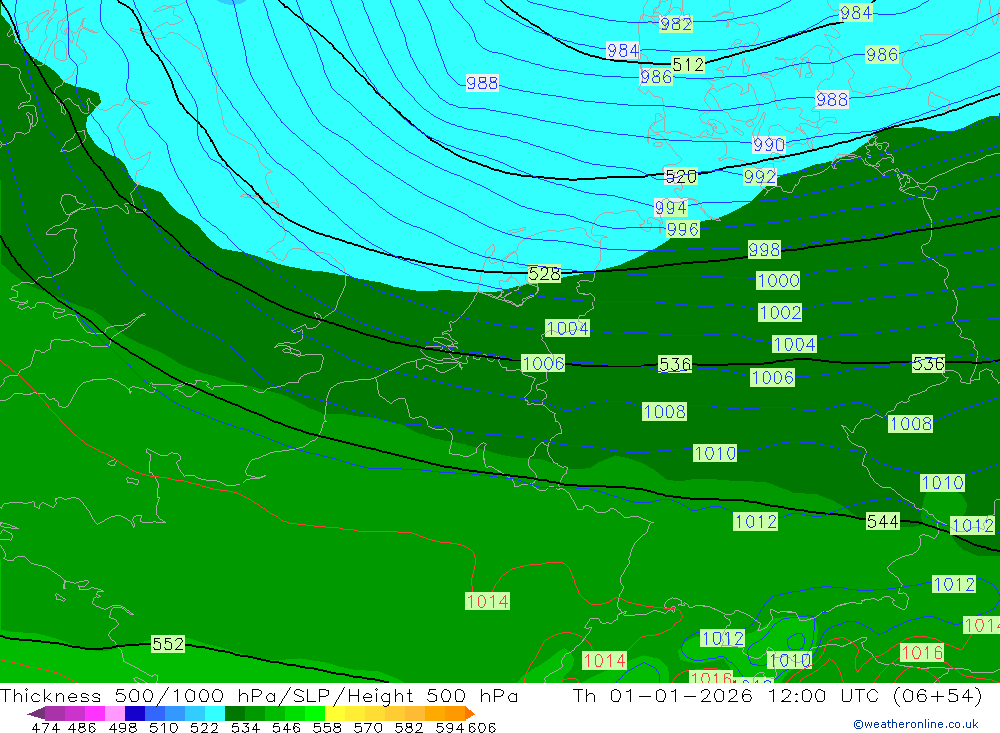
Task: Click the 528 height contour label
Action: coord(544,274)
